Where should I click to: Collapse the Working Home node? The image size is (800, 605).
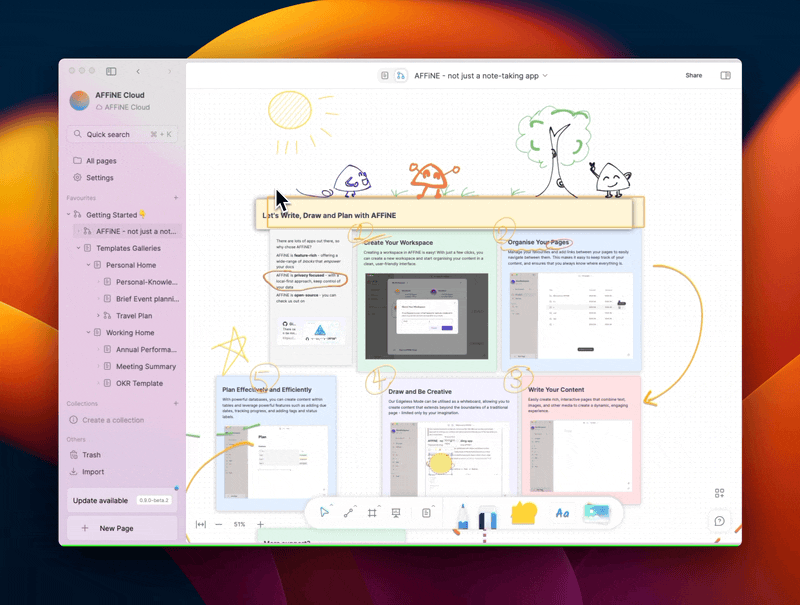pyautogui.click(x=88, y=332)
